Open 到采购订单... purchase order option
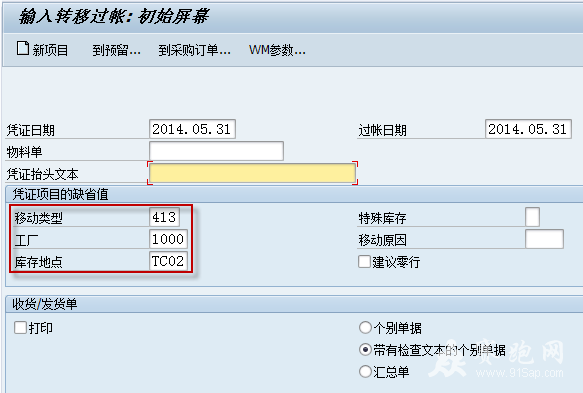 pyautogui.click(x=194, y=50)
